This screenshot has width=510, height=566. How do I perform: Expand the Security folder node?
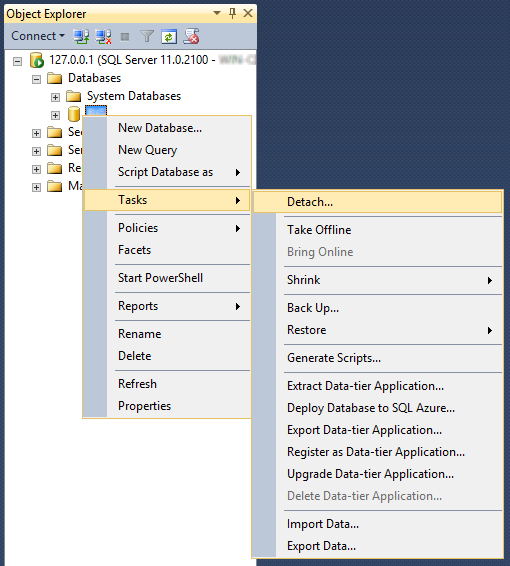coord(36,133)
